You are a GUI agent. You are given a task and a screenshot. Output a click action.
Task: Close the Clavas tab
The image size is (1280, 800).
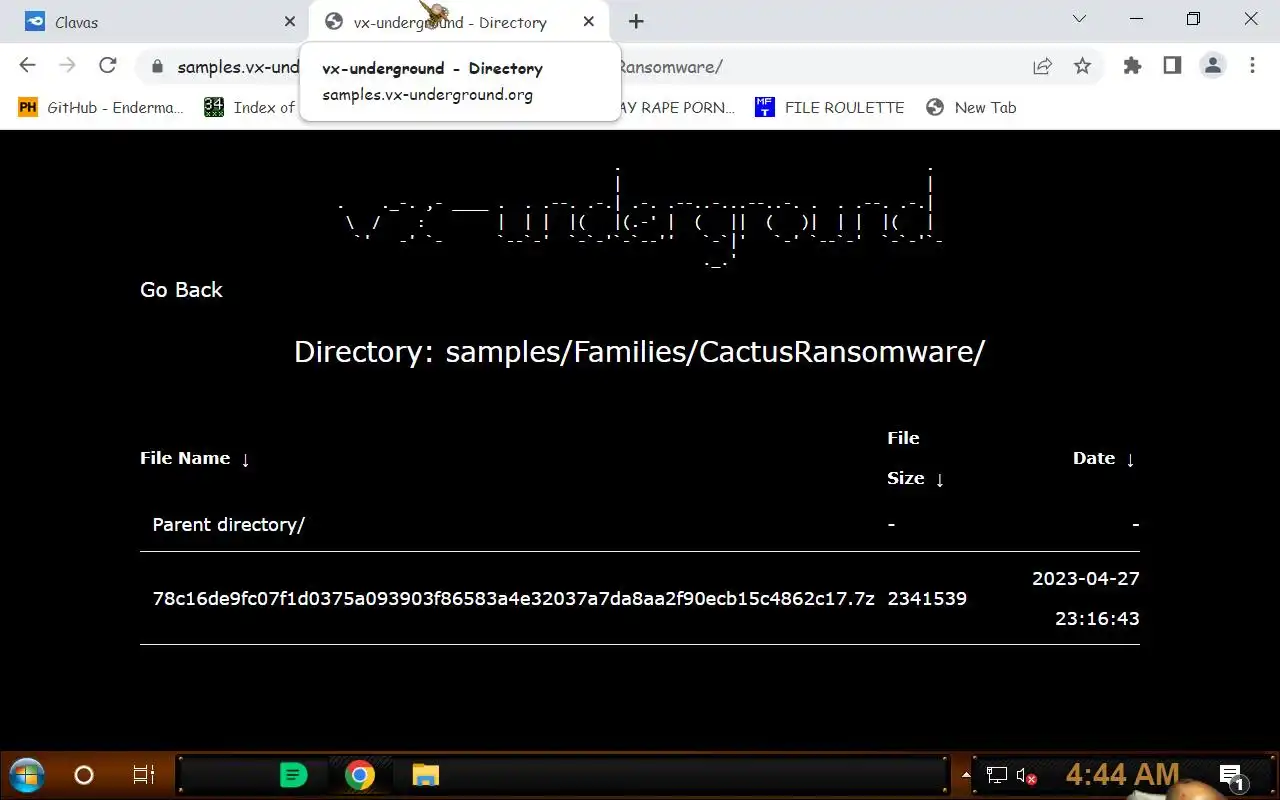(290, 21)
